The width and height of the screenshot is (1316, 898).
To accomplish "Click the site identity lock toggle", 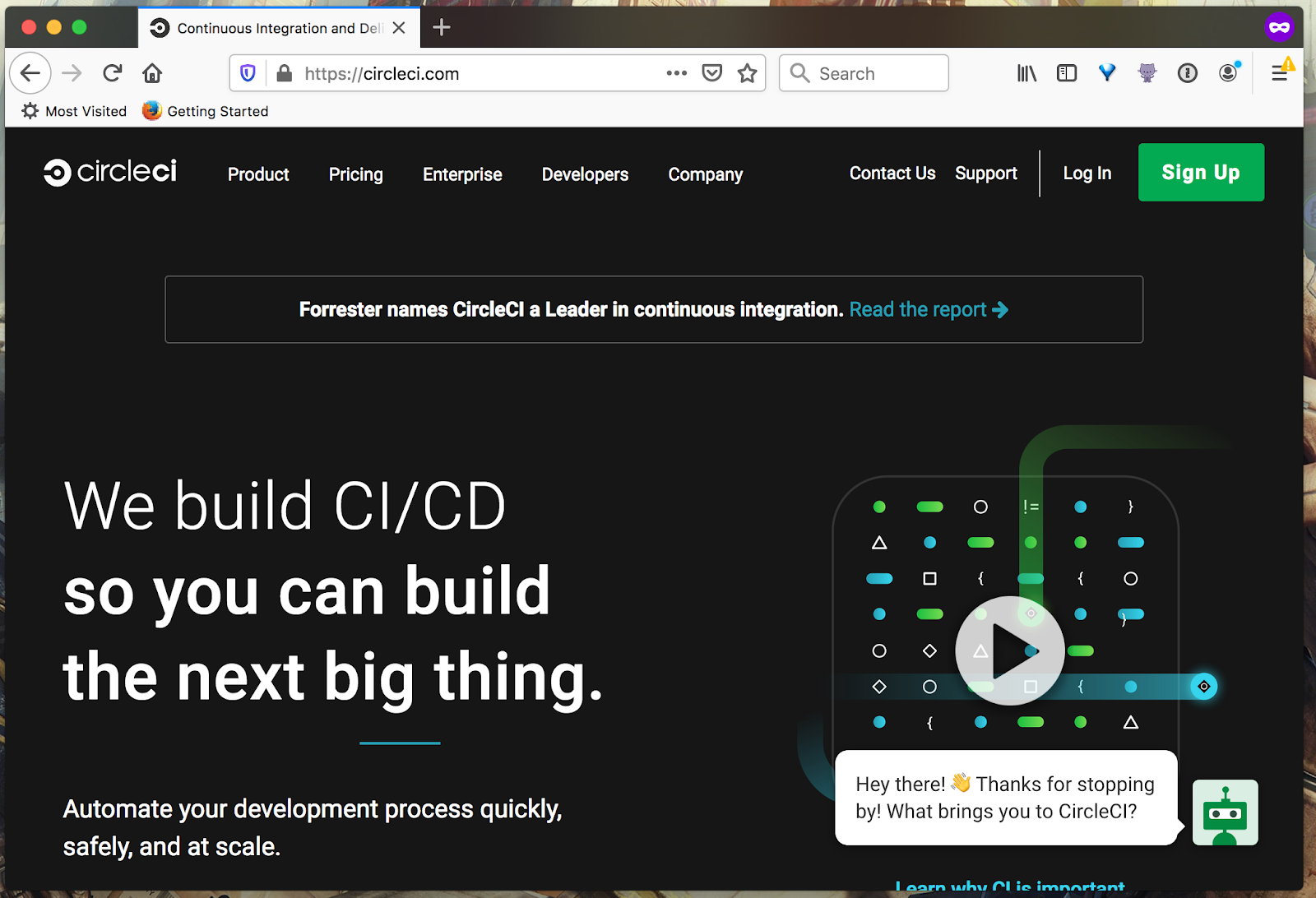I will tap(284, 73).
